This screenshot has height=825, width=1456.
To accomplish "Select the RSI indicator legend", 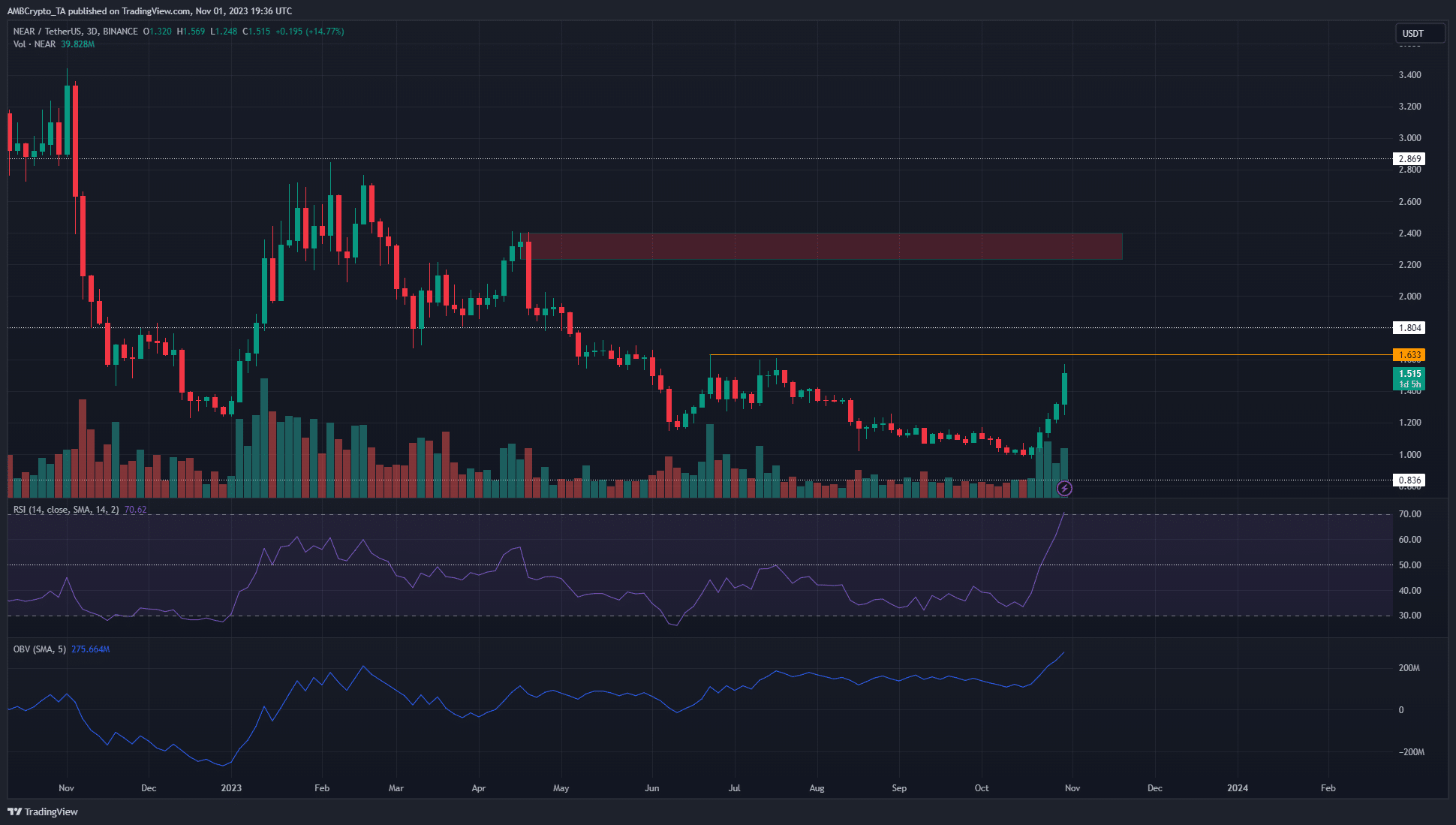I will (x=66, y=510).
